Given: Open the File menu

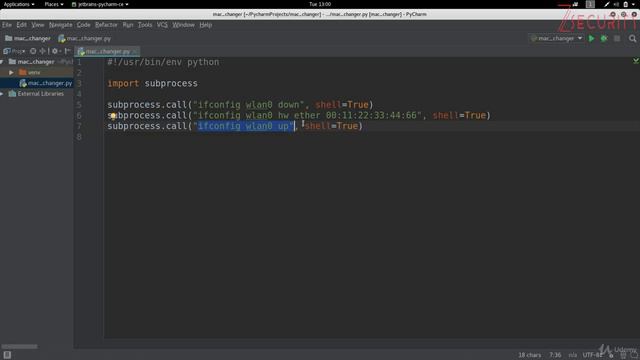Looking at the screenshot, I should [x=7, y=25].
